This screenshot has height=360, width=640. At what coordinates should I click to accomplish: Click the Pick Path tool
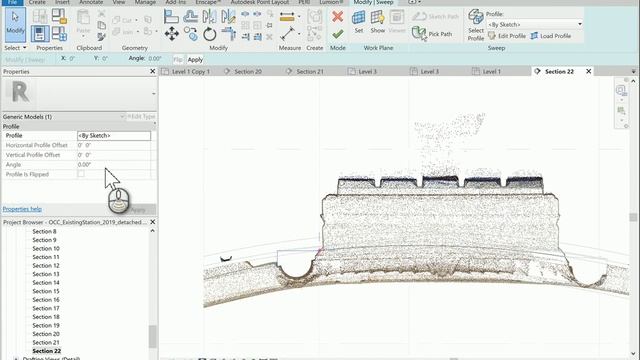432,33
